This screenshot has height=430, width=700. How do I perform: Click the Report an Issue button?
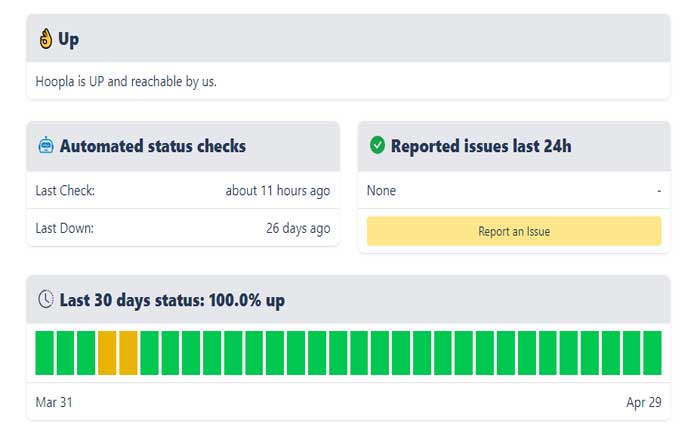click(x=514, y=231)
